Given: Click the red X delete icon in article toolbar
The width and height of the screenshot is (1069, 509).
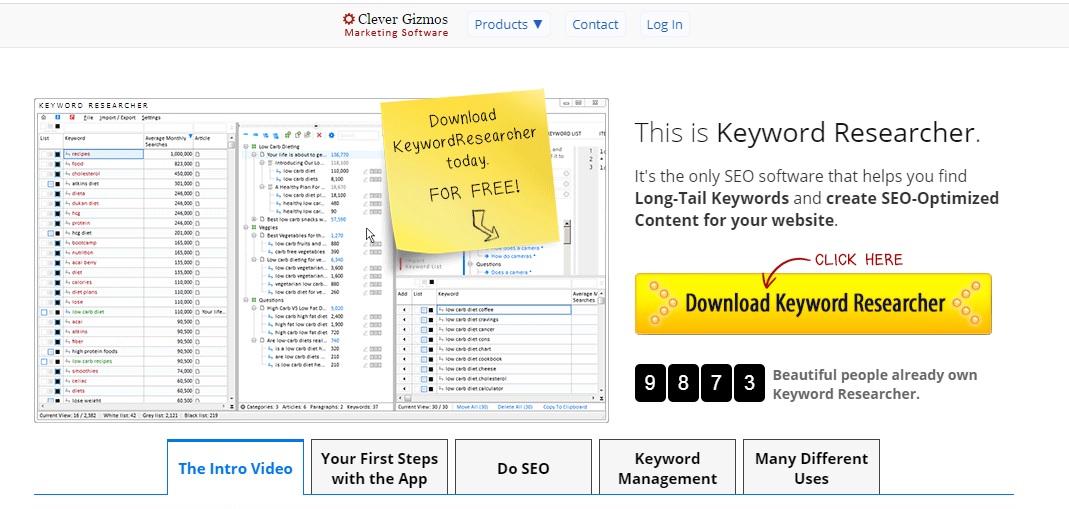Looking at the screenshot, I should tap(319, 135).
